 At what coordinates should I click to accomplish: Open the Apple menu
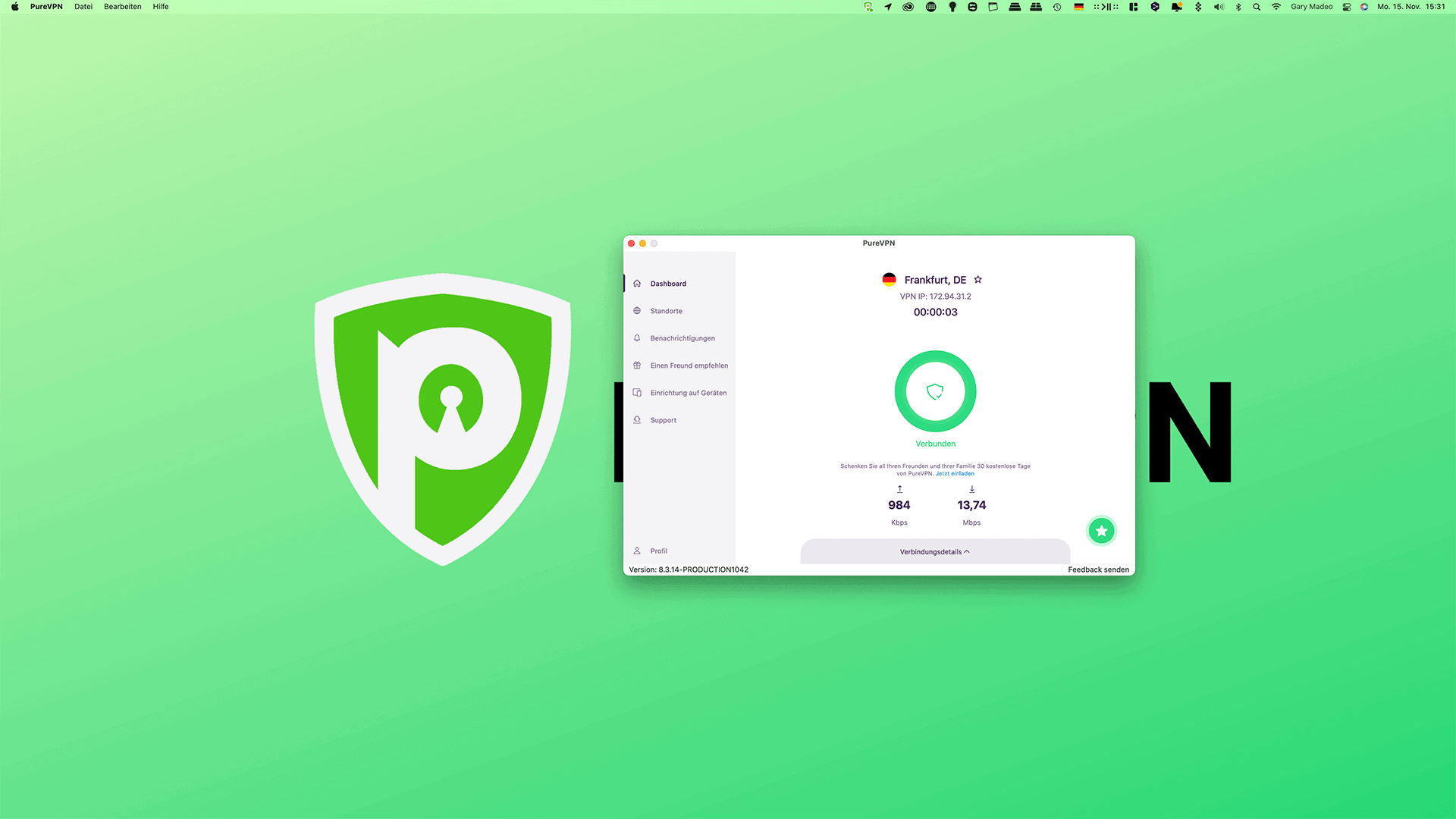(14, 7)
